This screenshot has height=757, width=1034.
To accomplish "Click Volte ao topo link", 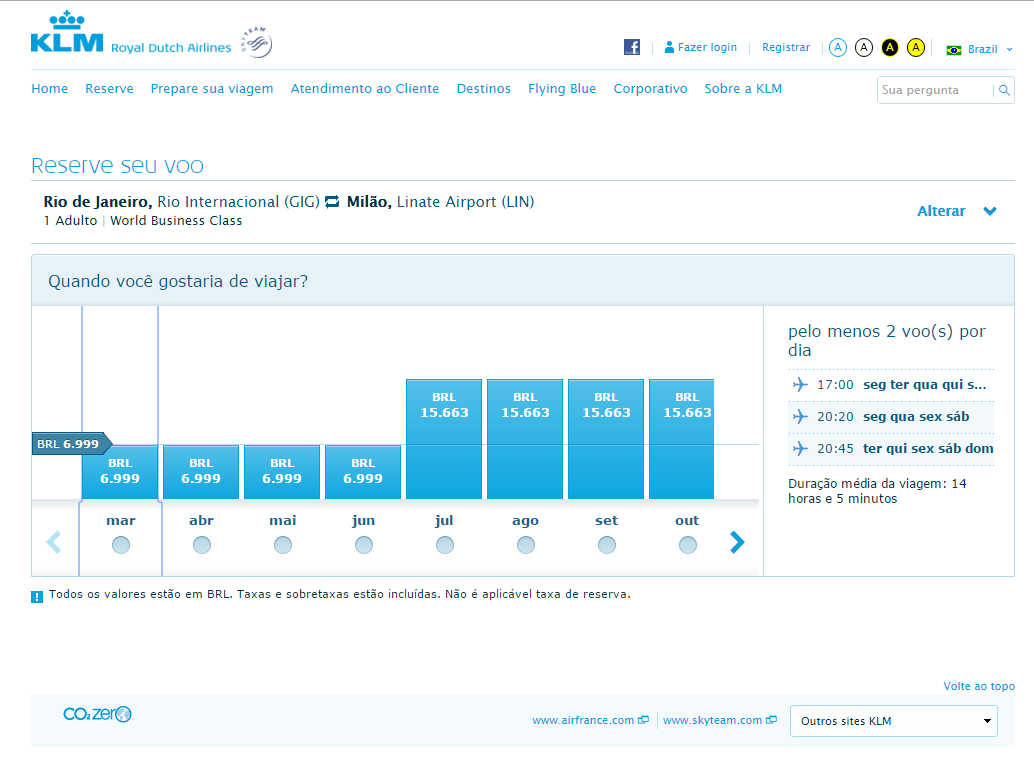I will [x=979, y=686].
